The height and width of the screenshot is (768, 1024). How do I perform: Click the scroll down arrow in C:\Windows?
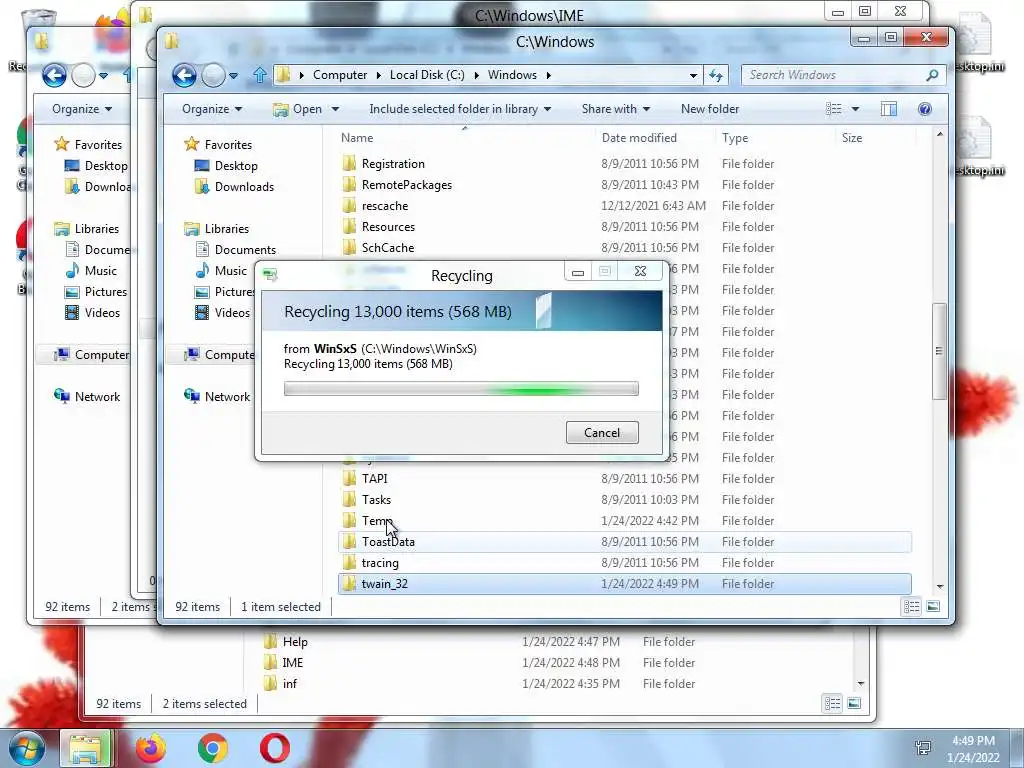pyautogui.click(x=940, y=587)
